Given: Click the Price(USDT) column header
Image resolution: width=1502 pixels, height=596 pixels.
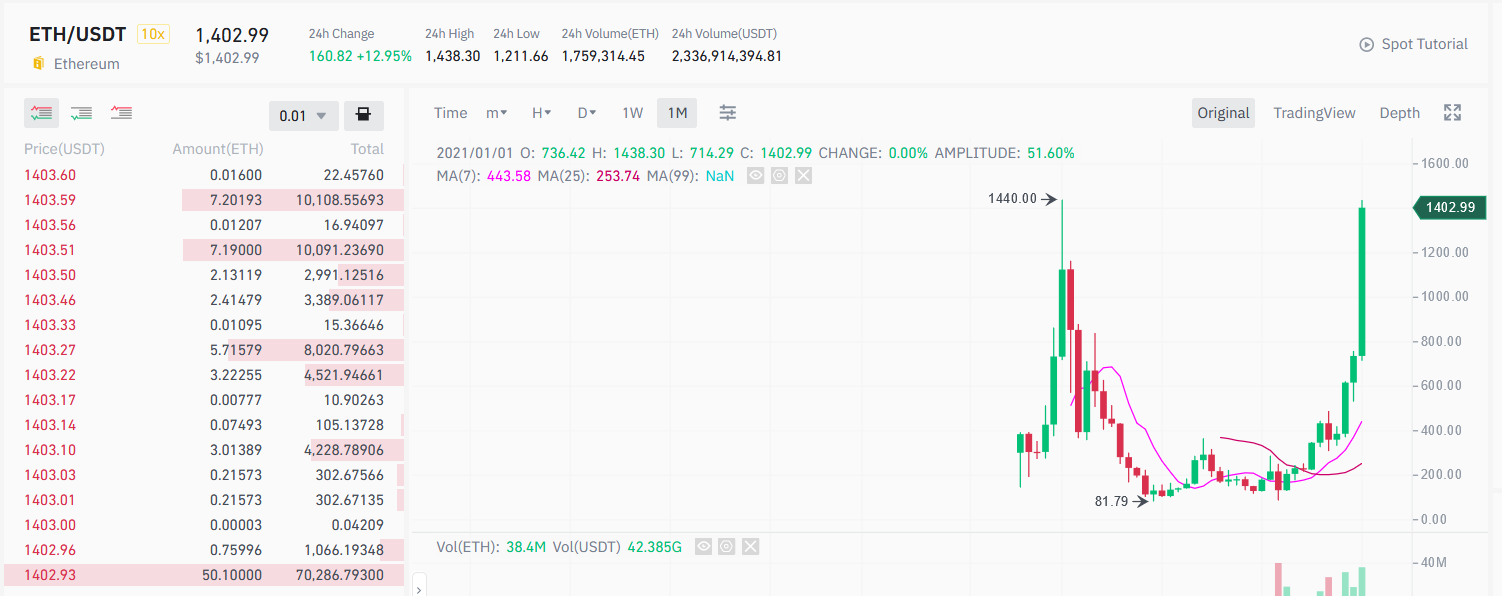Looking at the screenshot, I should (64, 149).
